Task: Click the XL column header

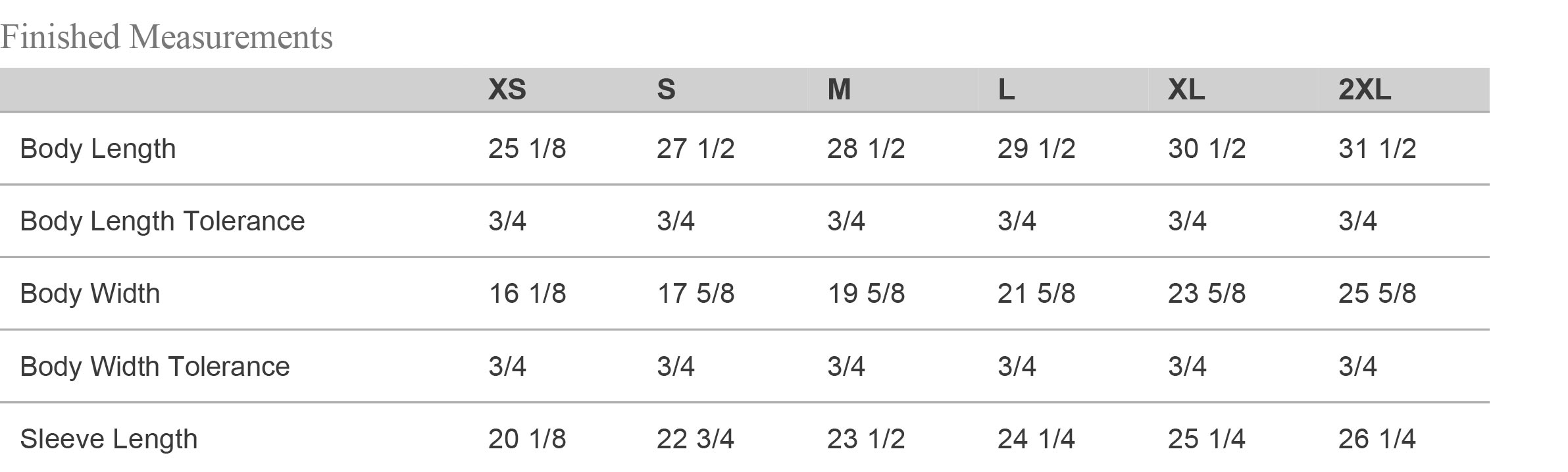Action: point(1186,90)
